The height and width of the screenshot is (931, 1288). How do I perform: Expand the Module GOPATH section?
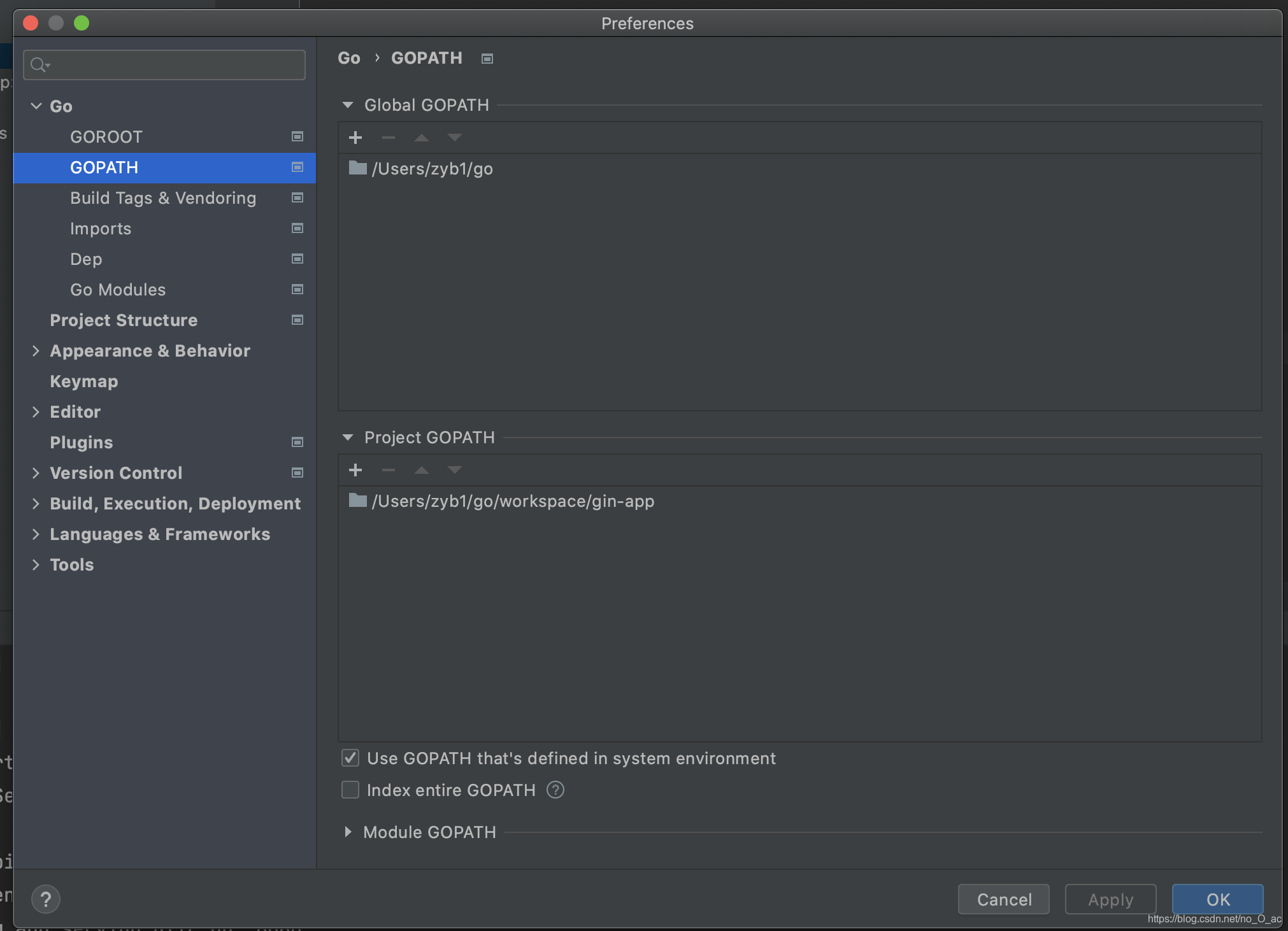(x=348, y=832)
